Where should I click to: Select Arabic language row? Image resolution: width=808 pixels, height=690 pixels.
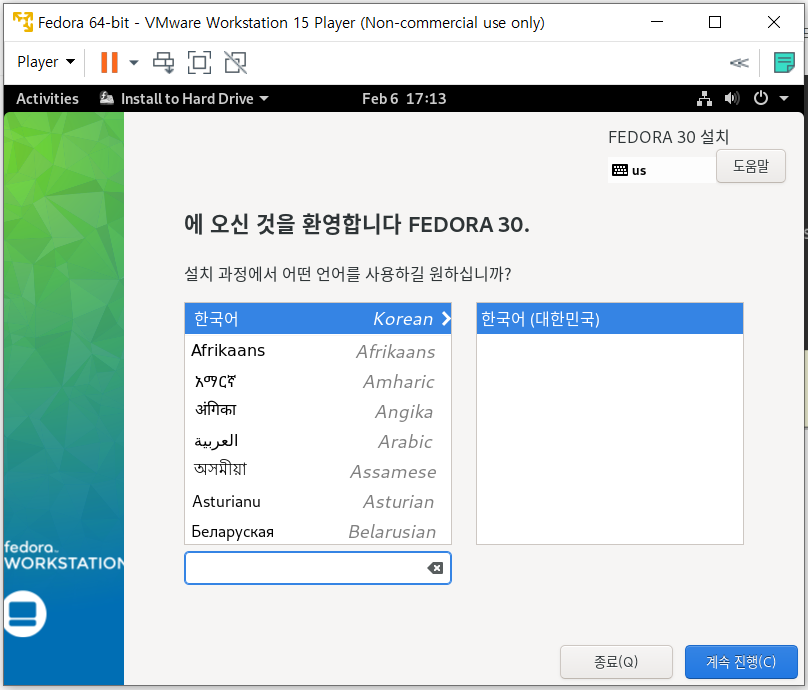tap(318, 441)
